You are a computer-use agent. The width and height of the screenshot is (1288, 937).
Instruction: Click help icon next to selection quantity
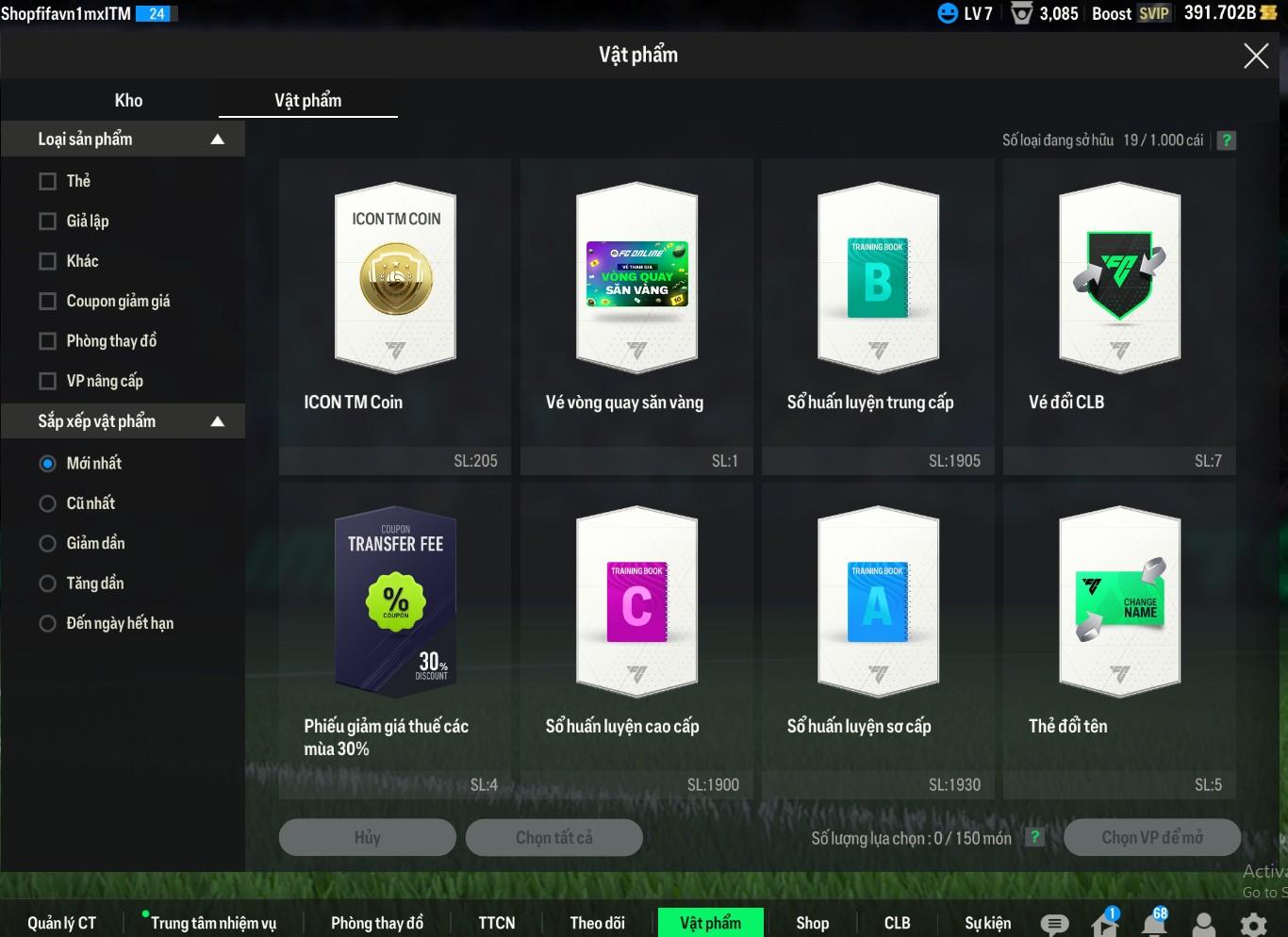pyautogui.click(x=1034, y=837)
